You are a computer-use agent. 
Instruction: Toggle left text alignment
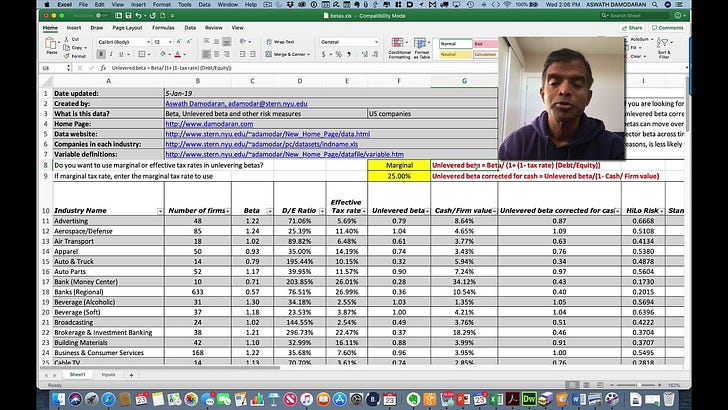click(x=206, y=54)
